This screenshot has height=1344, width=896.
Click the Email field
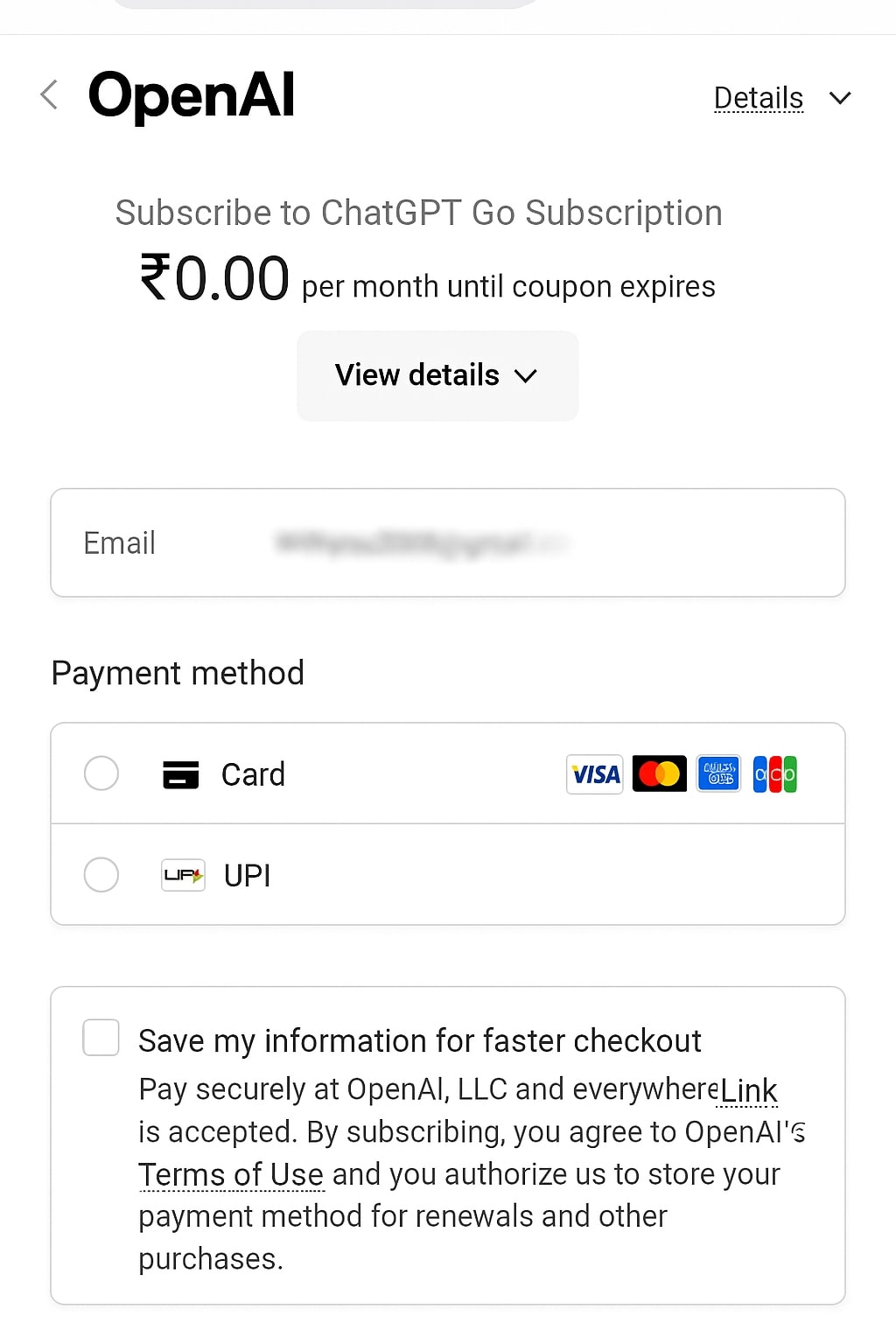coord(448,542)
